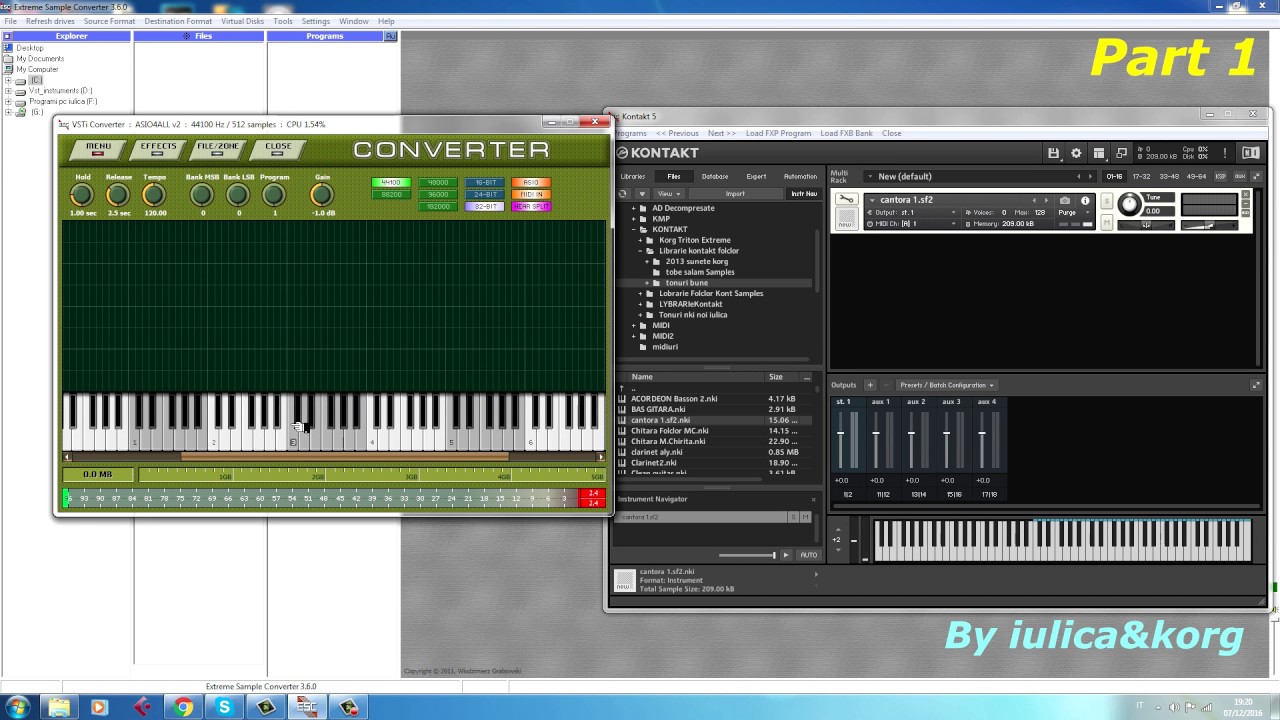This screenshot has width=1280, height=720.
Task: Select 48000 sample rate in Converter
Action: tap(438, 183)
